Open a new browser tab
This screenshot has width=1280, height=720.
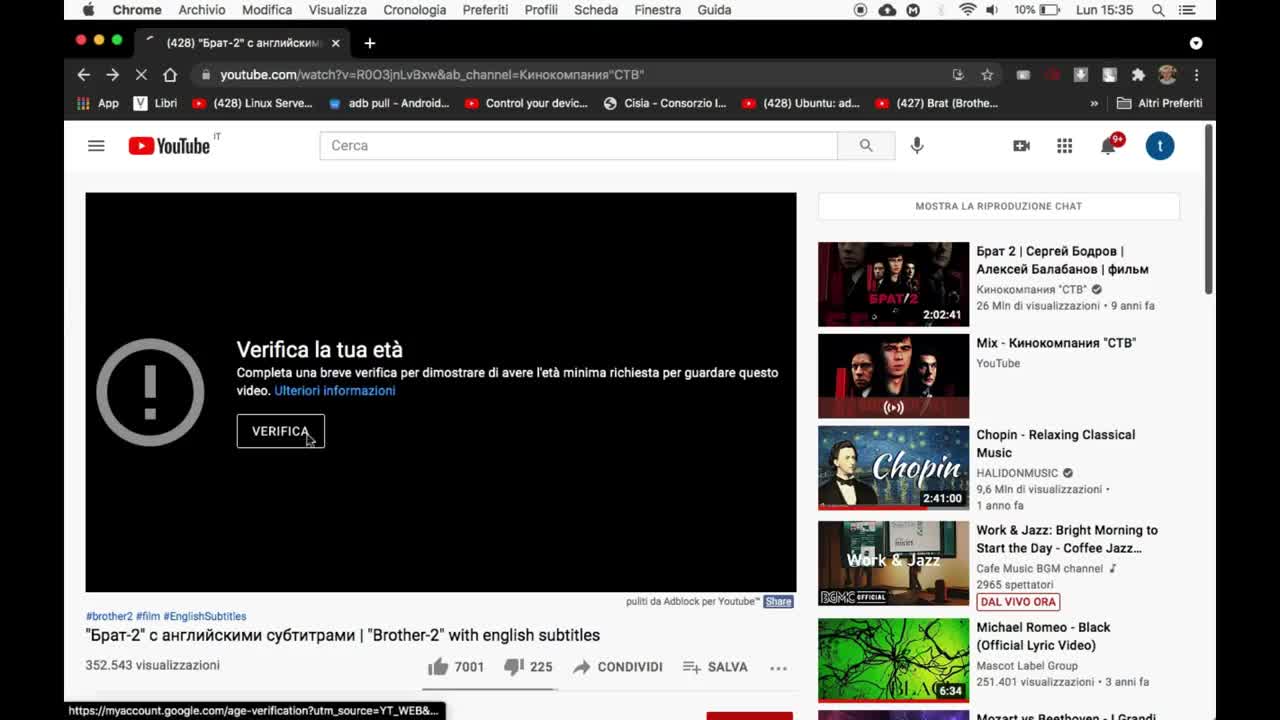pyautogui.click(x=370, y=43)
